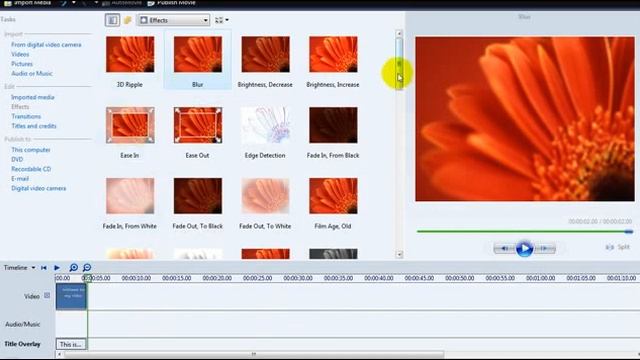Open the Timeline view dropdown

click(19, 268)
